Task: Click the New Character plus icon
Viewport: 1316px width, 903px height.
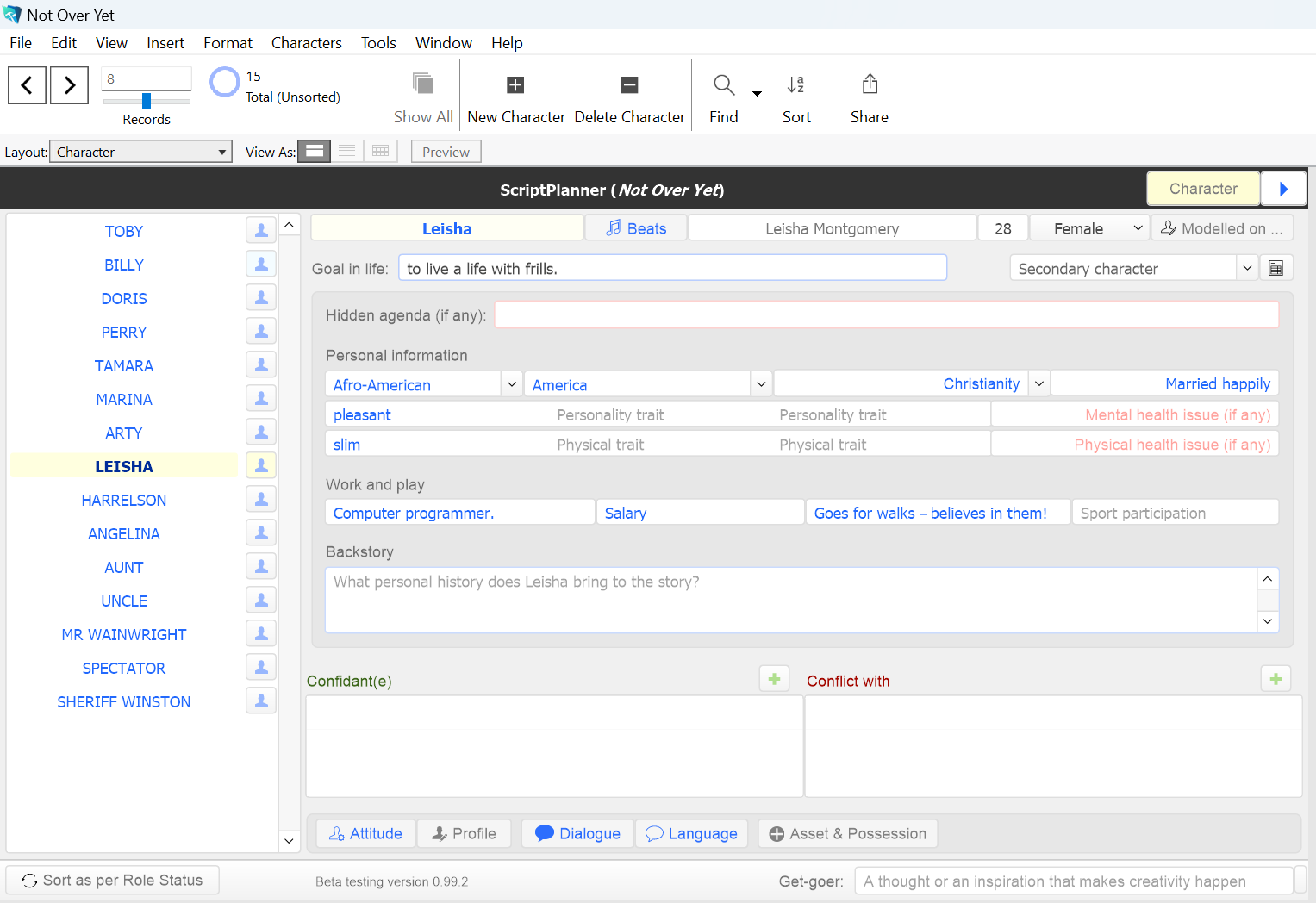Action: click(x=515, y=85)
